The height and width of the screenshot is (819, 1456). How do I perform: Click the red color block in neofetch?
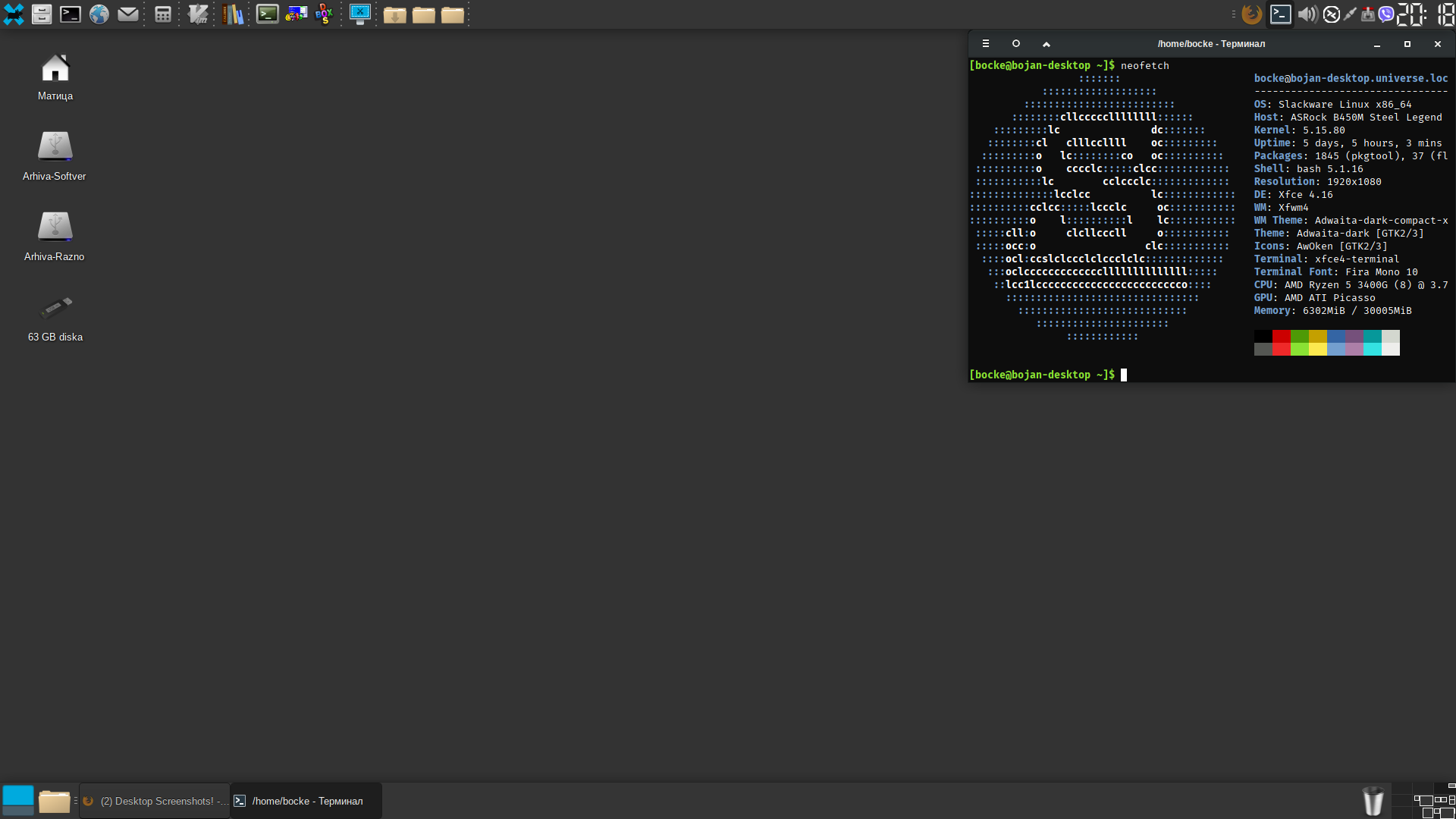1281,337
